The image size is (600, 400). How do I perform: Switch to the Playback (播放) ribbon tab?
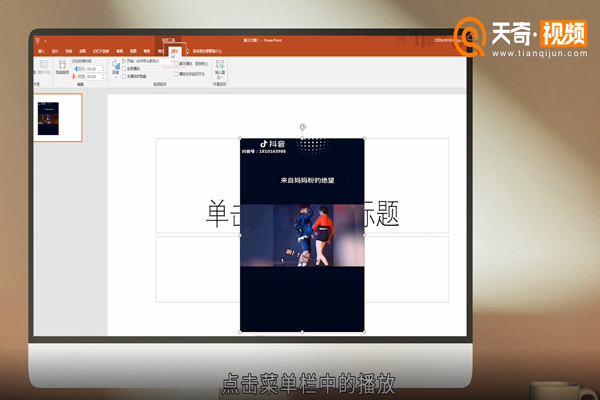(x=175, y=50)
